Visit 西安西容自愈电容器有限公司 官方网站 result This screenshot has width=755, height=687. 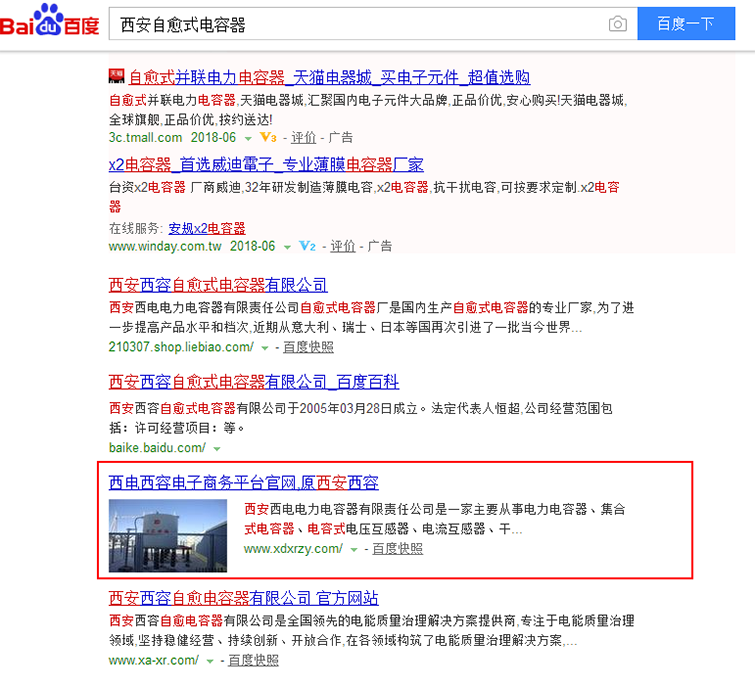[x=244, y=598]
